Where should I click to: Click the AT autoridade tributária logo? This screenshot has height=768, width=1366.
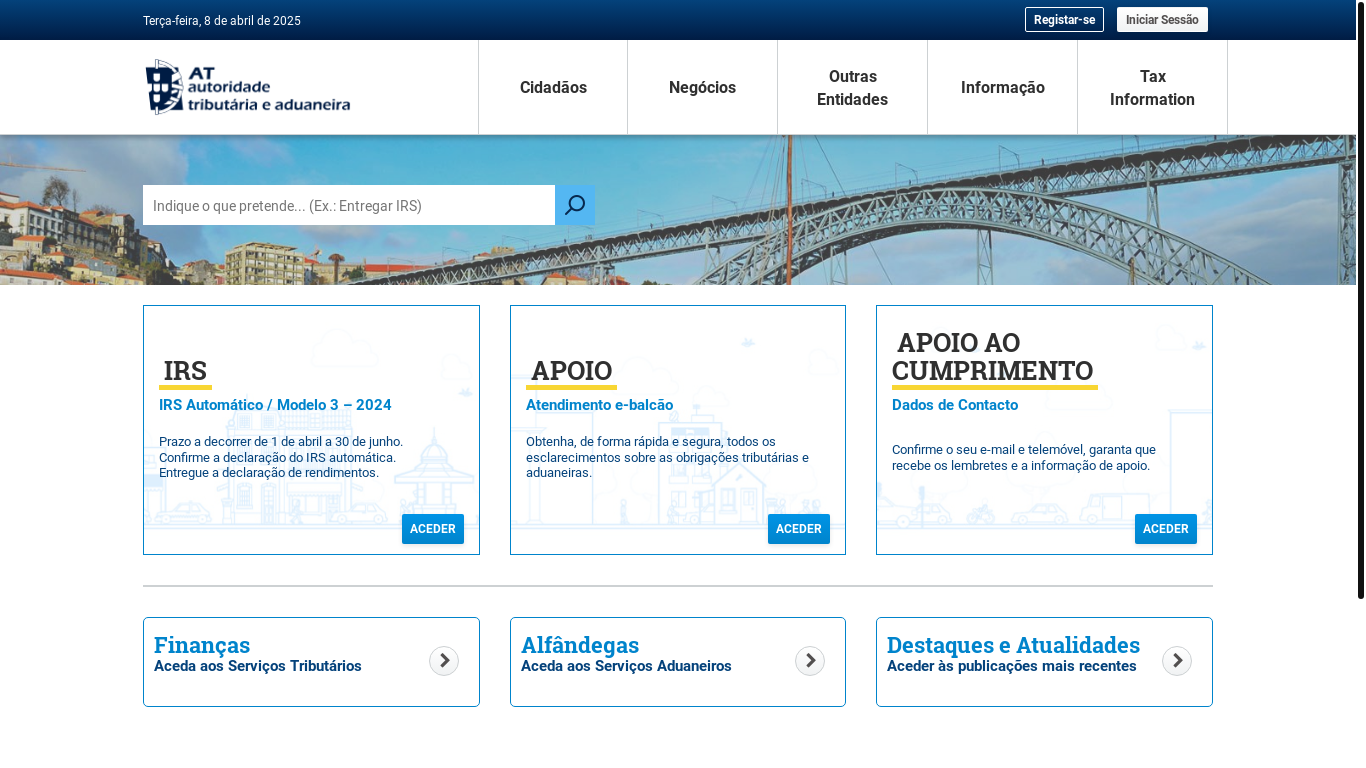click(248, 87)
